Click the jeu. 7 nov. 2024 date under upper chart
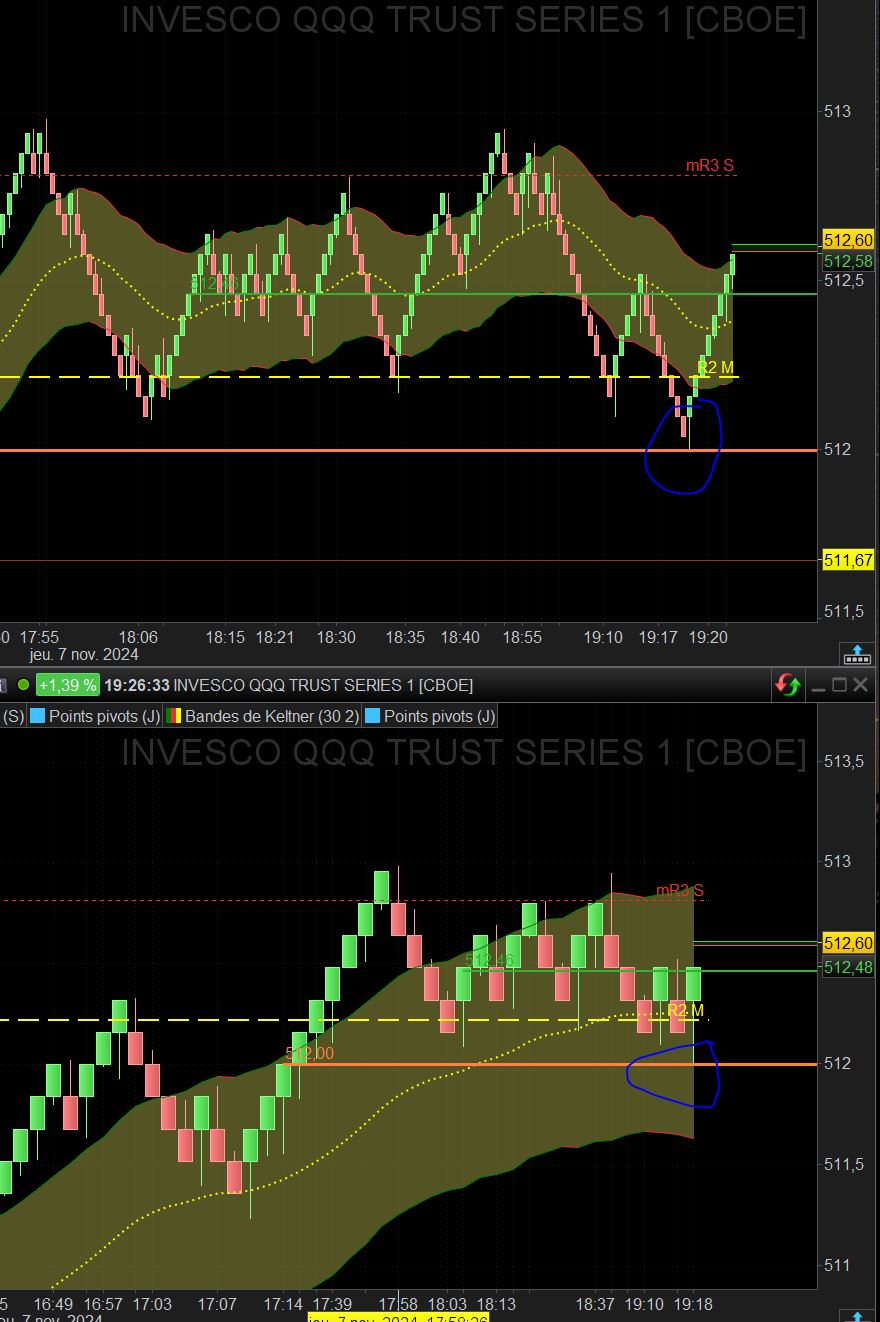This screenshot has width=880, height=1322. 85,654
